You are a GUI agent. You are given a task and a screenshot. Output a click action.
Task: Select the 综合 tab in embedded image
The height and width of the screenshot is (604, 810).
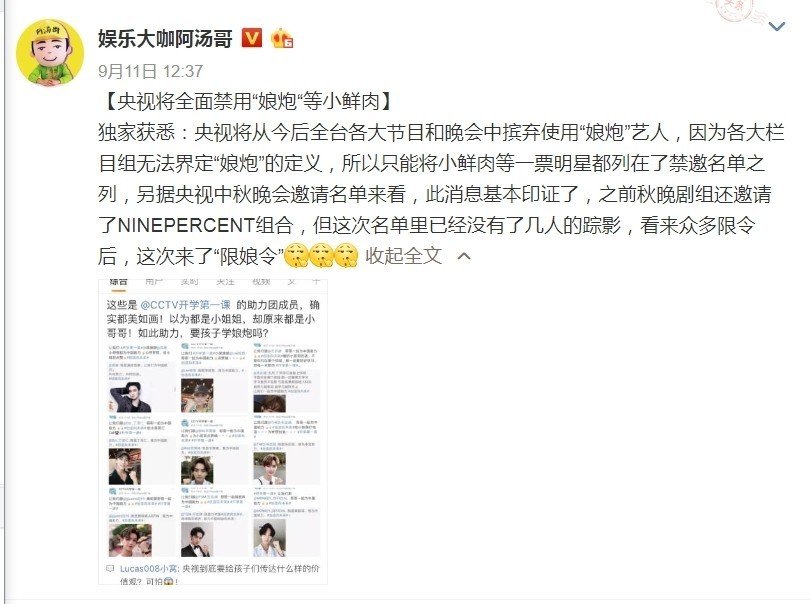tap(119, 282)
